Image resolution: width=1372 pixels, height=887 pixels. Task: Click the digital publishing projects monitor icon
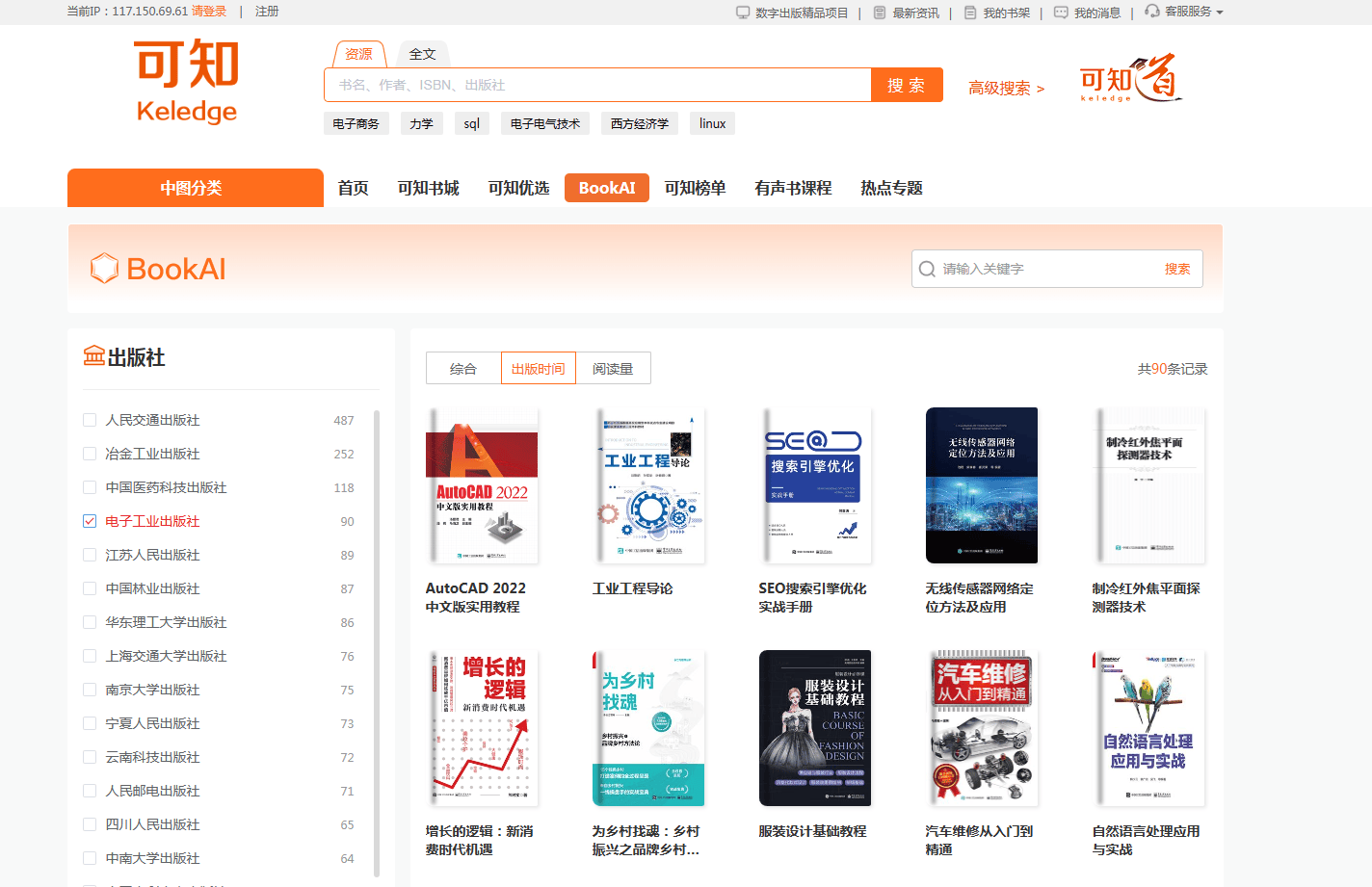(743, 13)
